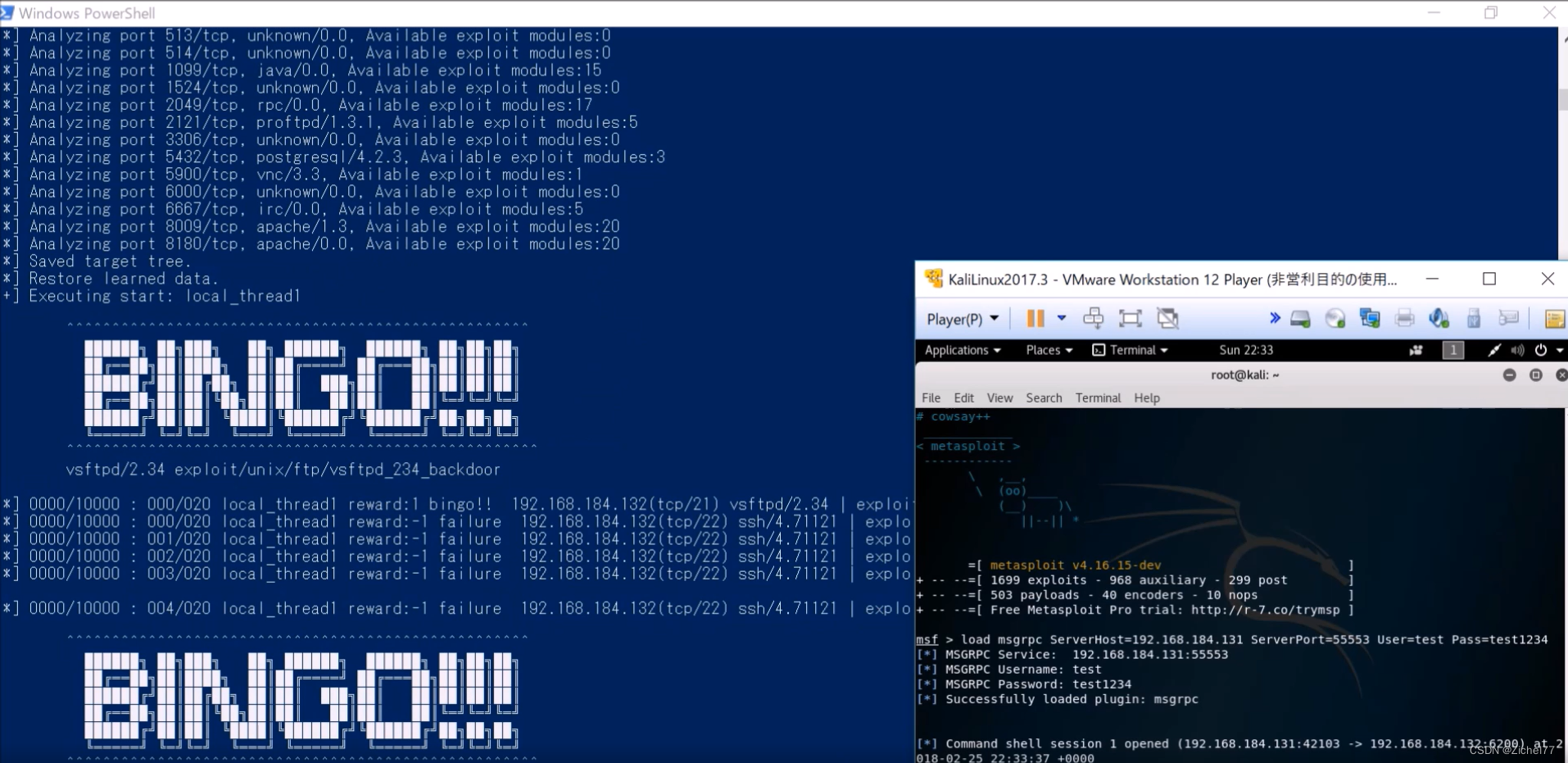This screenshot has width=1568, height=763.
Task: Click the 'reward:1 bingo!!' result line
Action: 456,504
